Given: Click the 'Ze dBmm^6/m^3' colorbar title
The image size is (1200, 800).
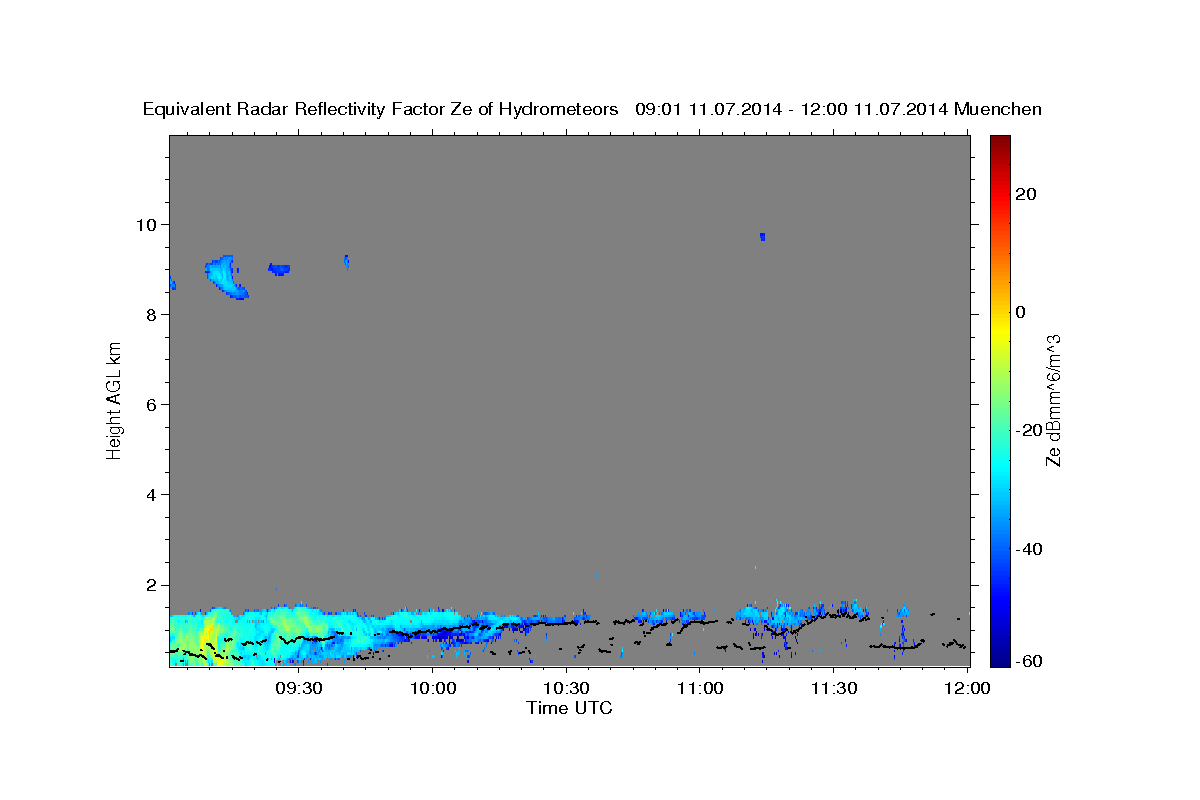Looking at the screenshot, I should [x=1053, y=400].
